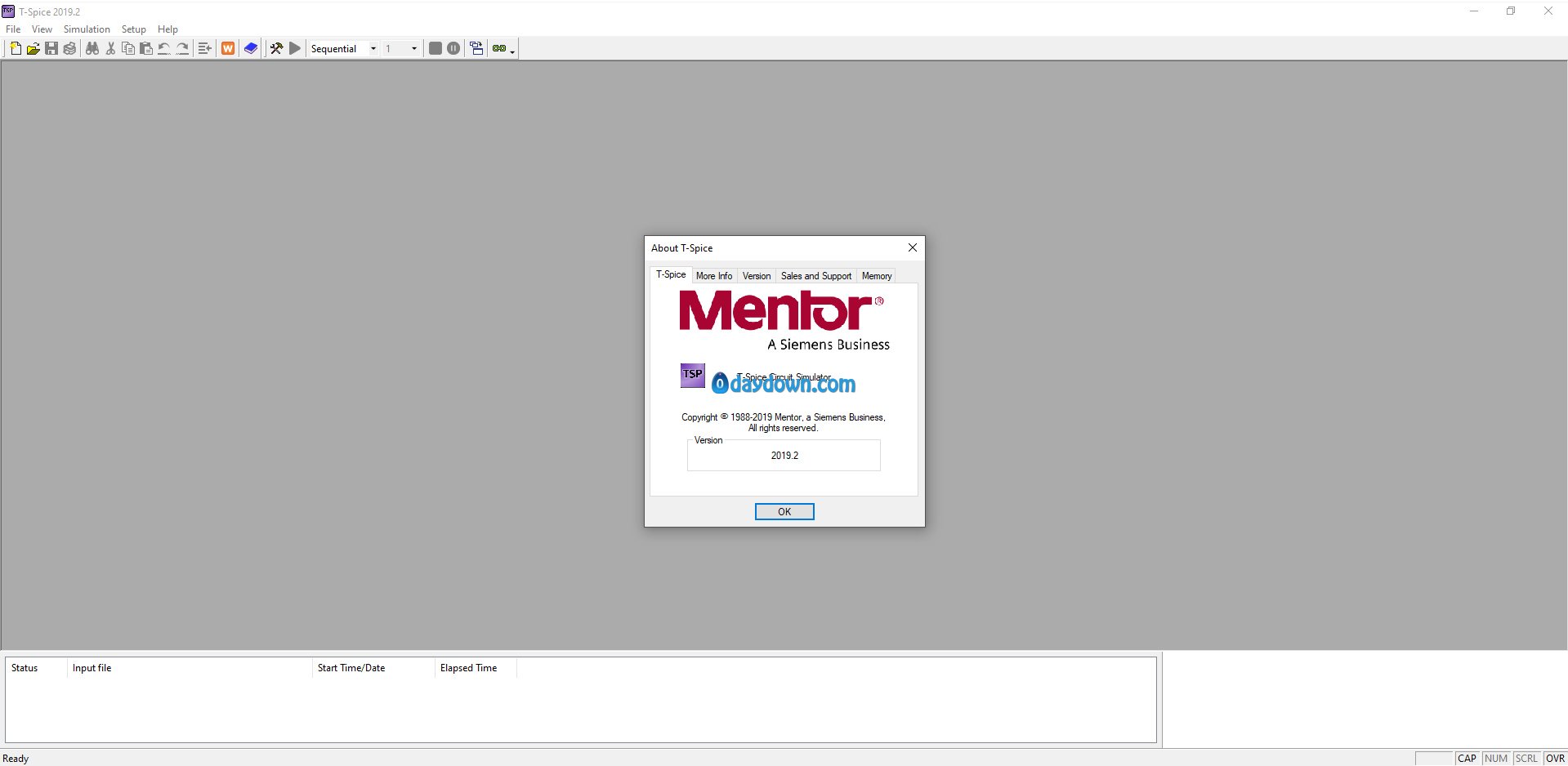This screenshot has width=1568, height=766.
Task: Expand the arrow beside green link icon
Action: point(512,51)
